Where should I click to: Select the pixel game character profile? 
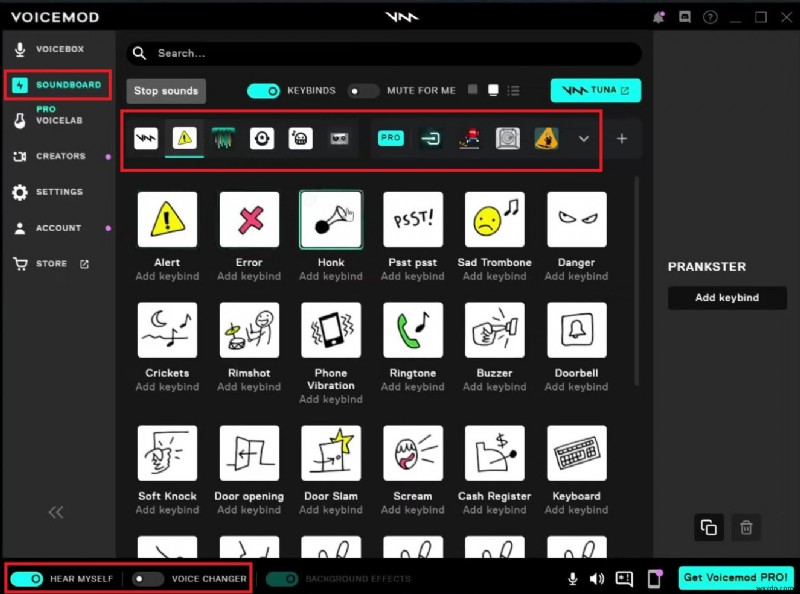click(469, 138)
